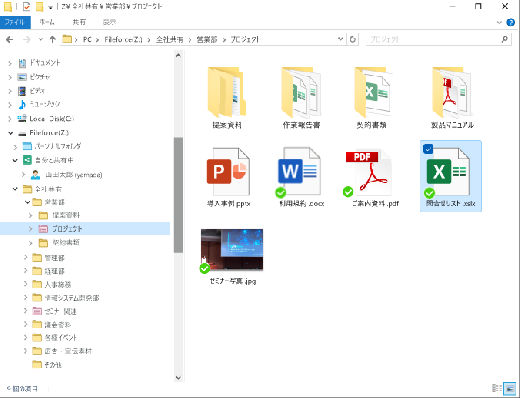Click the refresh button beside address bar
This screenshot has height=398, width=520.
[x=353, y=40]
